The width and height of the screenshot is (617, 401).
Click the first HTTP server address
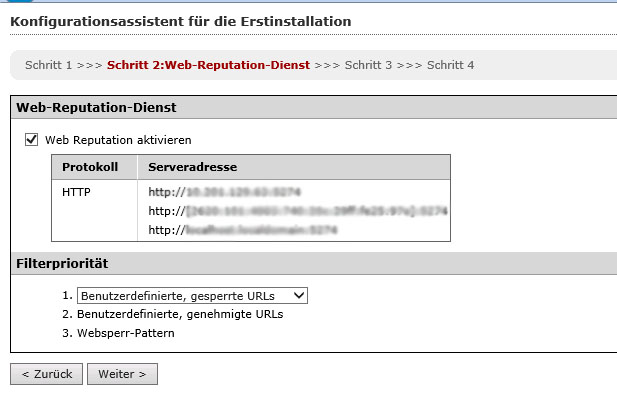click(x=224, y=190)
